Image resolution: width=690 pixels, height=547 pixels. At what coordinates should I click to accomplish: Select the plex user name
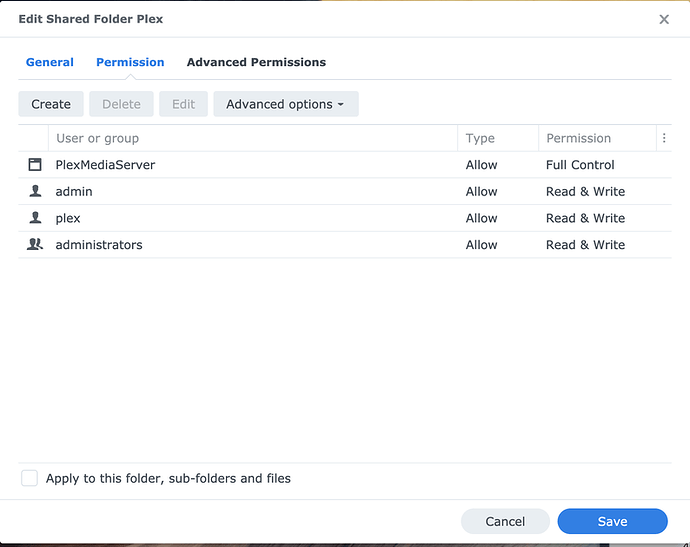[x=68, y=218]
